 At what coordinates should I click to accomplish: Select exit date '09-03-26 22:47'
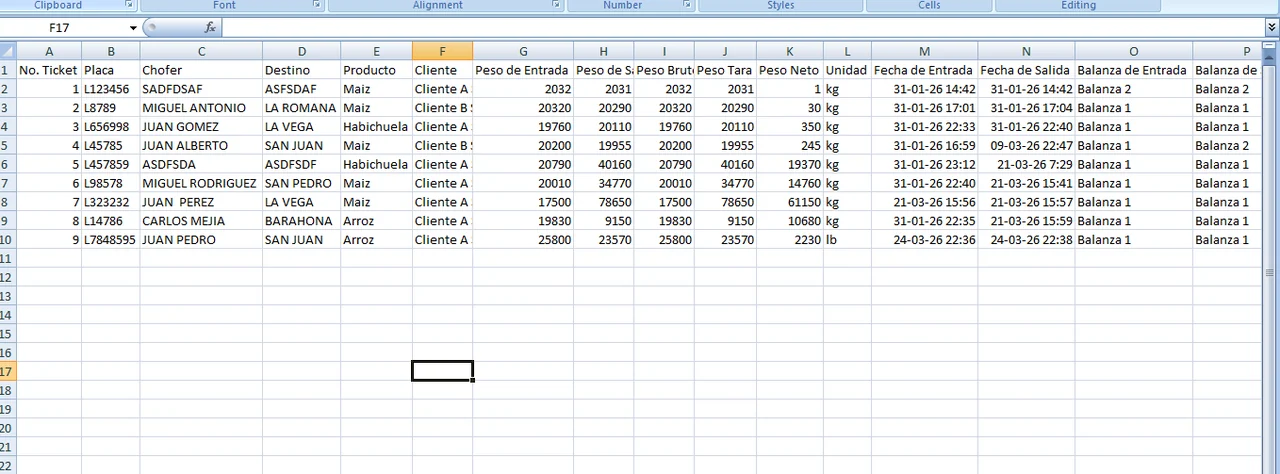1026,146
